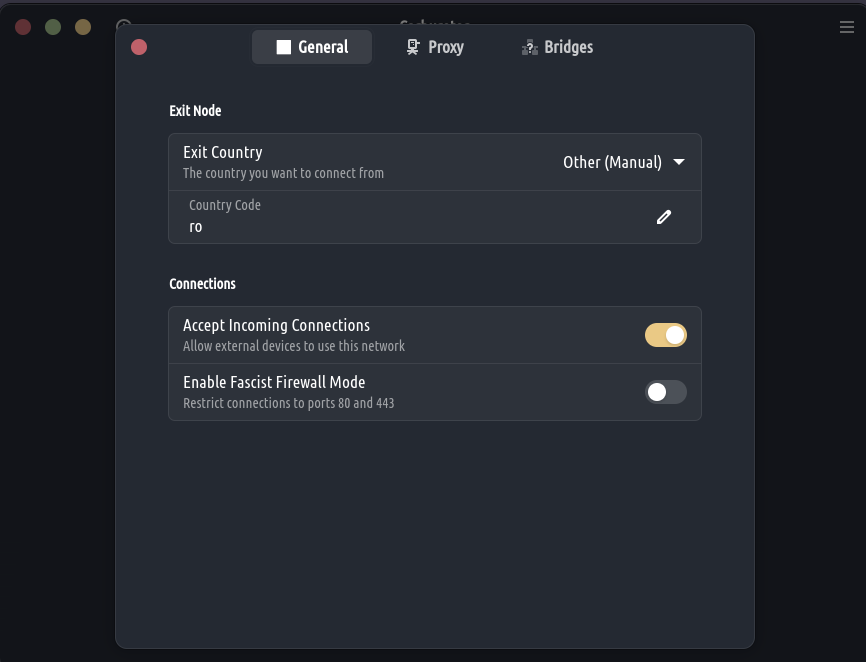
Task: Click the green button in the main window titlebar
Action: [x=53, y=27]
